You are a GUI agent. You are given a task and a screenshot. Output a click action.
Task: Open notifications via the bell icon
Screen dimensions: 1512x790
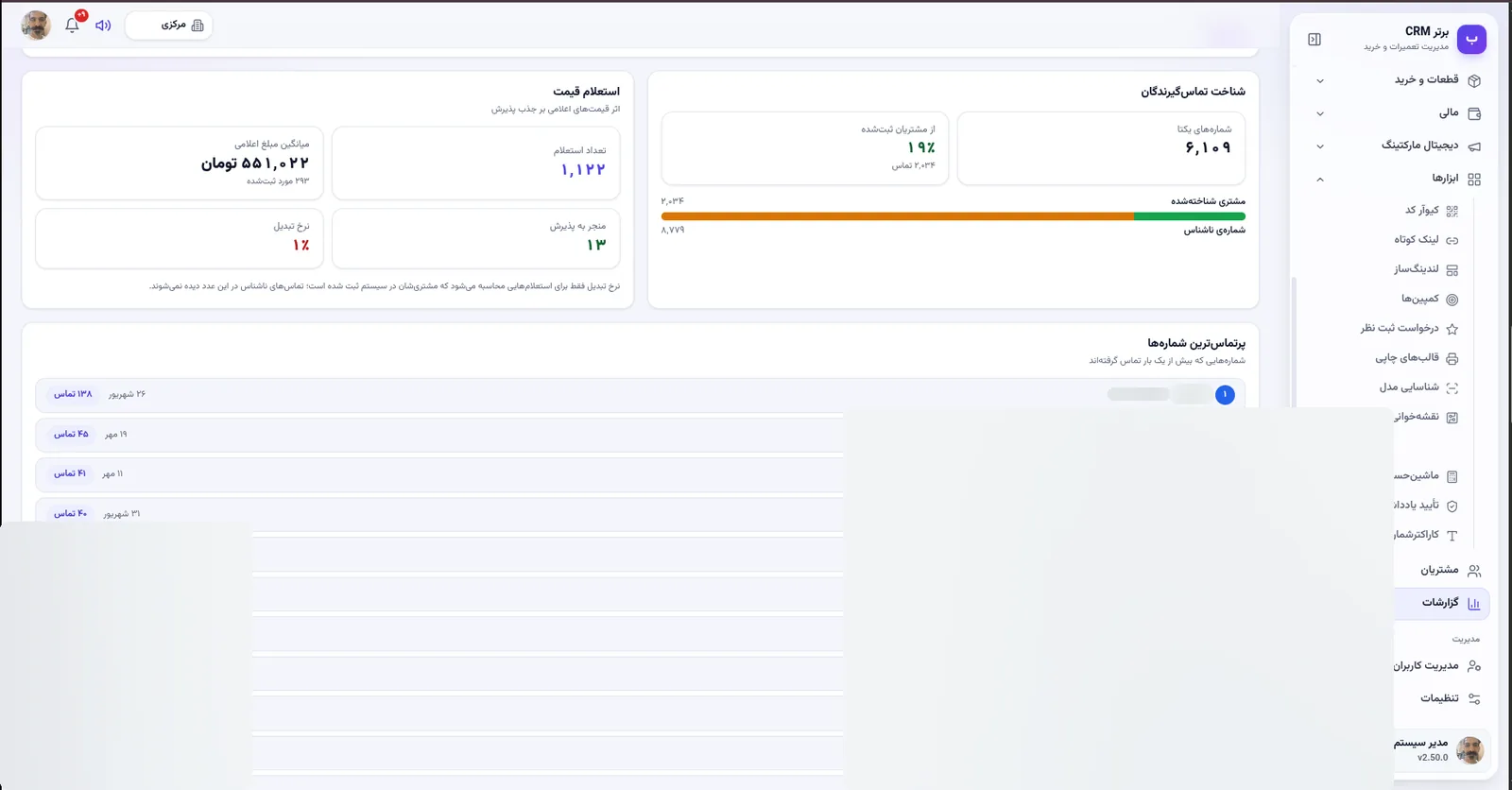pyautogui.click(x=72, y=26)
